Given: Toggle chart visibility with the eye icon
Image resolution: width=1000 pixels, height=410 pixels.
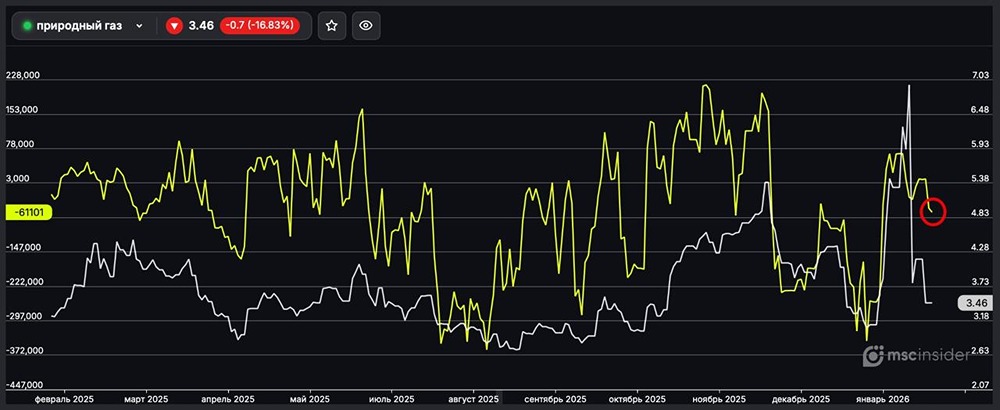Looking at the screenshot, I should click(366, 26).
